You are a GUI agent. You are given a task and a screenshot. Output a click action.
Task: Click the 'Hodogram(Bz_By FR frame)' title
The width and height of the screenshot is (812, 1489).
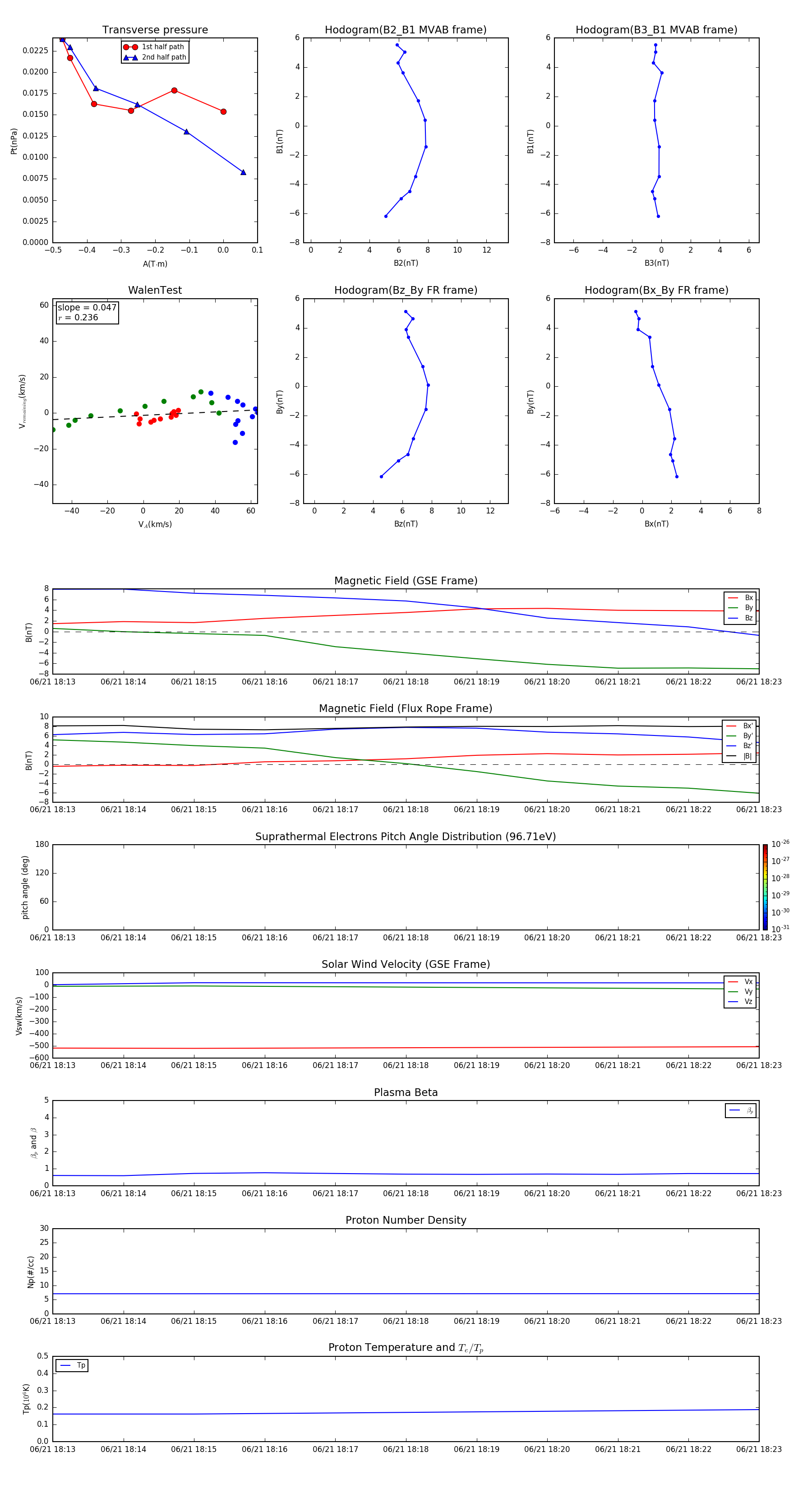point(406,290)
